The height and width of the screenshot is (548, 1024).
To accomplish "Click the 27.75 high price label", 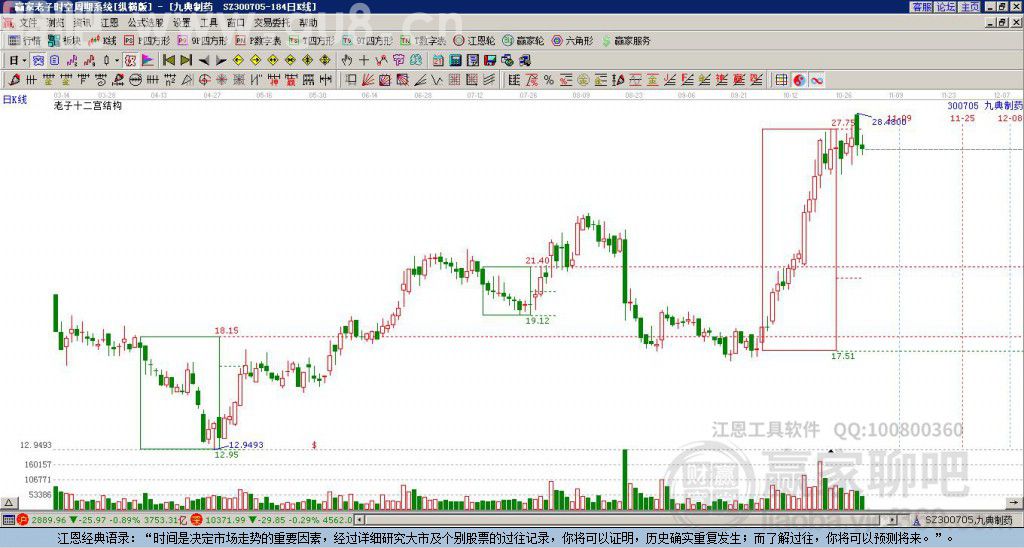I will click(x=842, y=122).
